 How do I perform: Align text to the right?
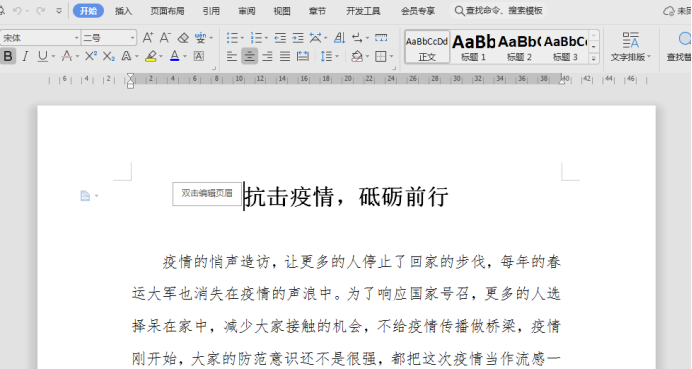coord(267,56)
